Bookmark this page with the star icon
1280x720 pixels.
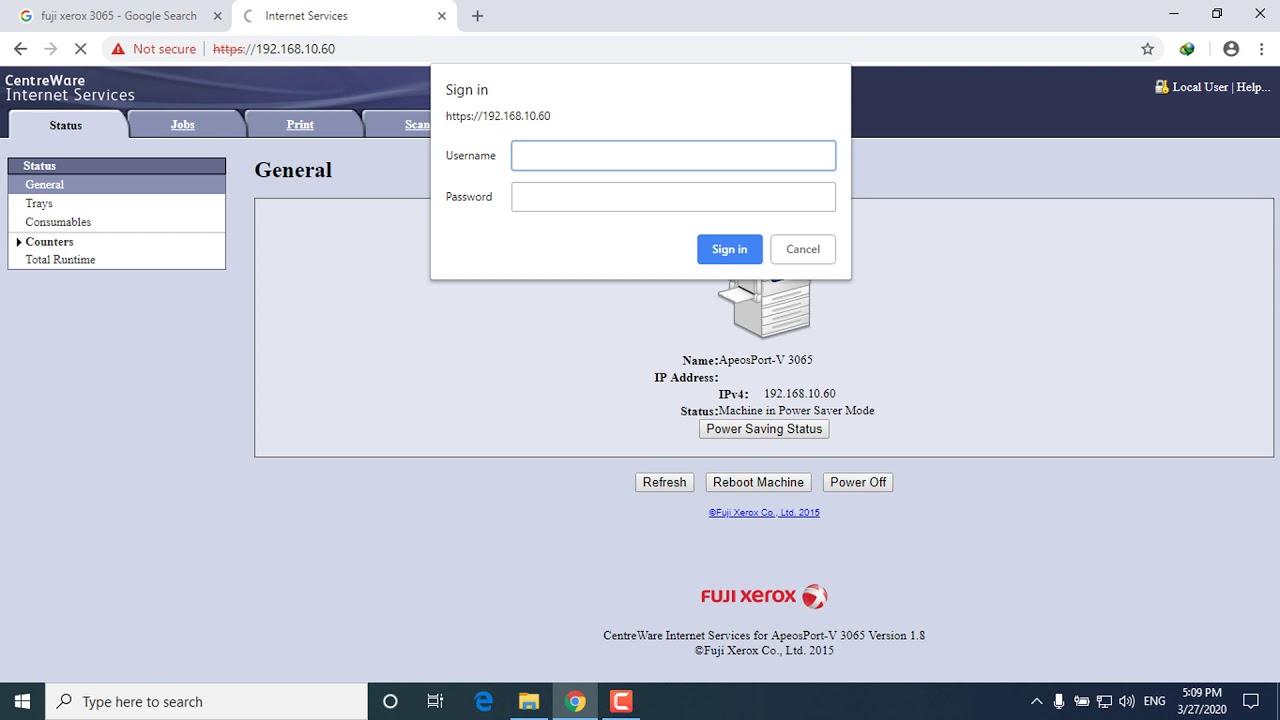tap(1148, 48)
